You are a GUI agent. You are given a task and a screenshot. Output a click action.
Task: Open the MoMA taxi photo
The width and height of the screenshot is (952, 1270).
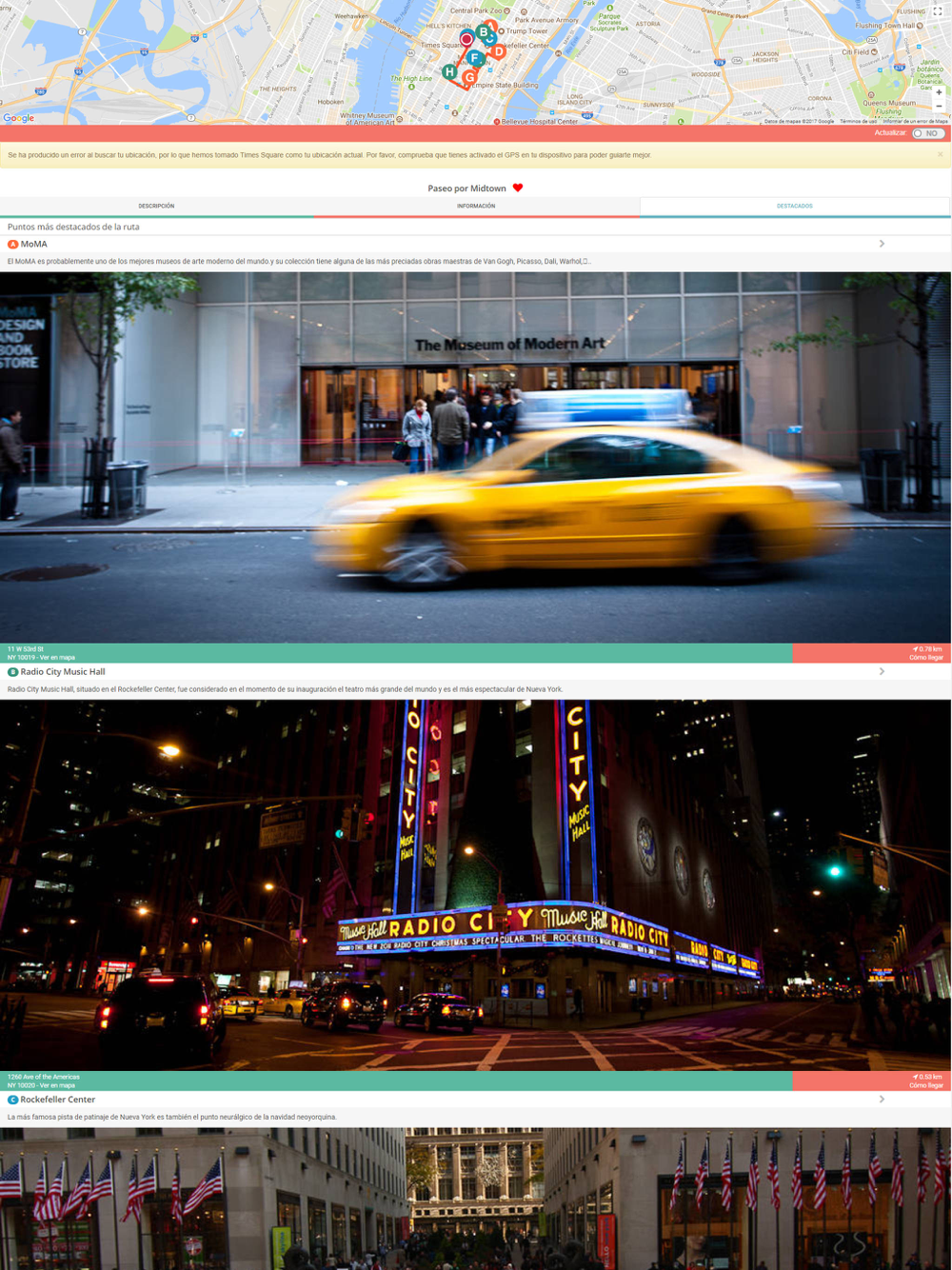click(475, 458)
